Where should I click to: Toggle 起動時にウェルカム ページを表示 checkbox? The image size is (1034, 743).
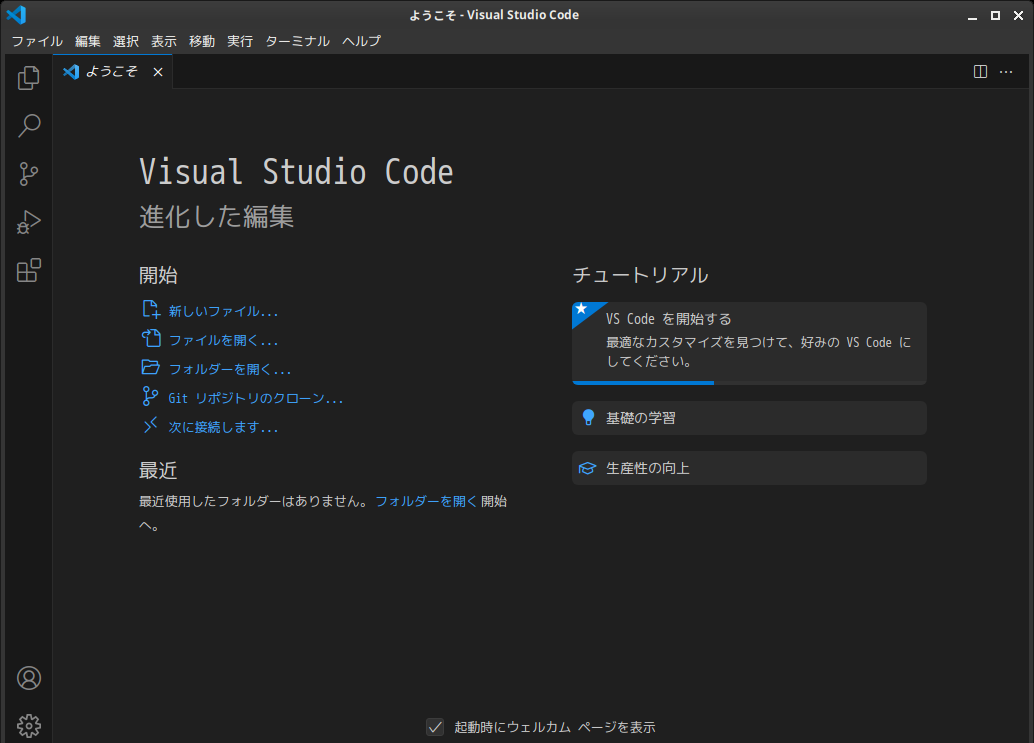pyautogui.click(x=435, y=727)
